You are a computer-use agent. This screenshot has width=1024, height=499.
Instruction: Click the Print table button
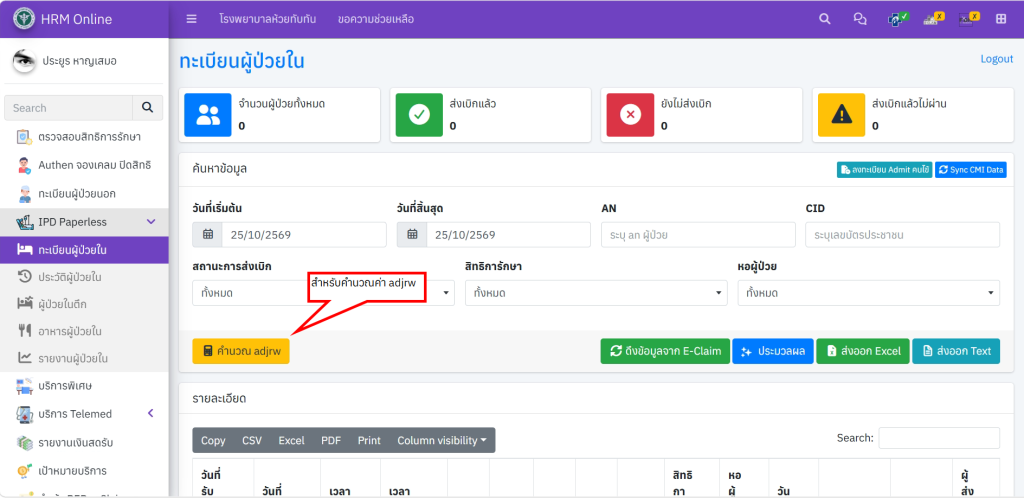[x=369, y=440]
